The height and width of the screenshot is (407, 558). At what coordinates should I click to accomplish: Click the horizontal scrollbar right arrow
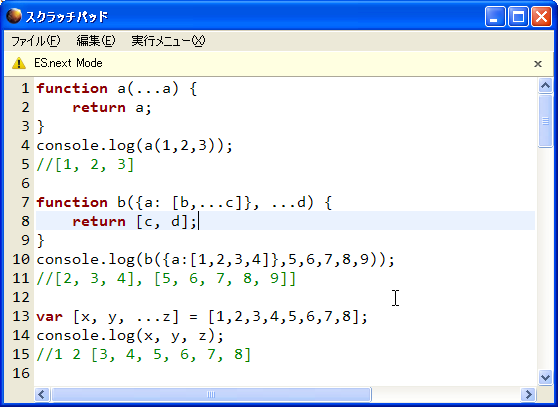click(528, 394)
